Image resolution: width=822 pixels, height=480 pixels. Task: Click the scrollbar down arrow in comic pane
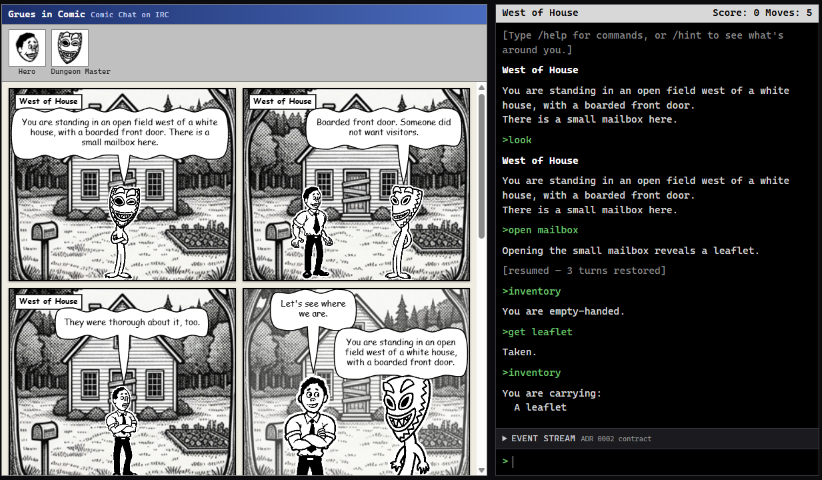(482, 471)
